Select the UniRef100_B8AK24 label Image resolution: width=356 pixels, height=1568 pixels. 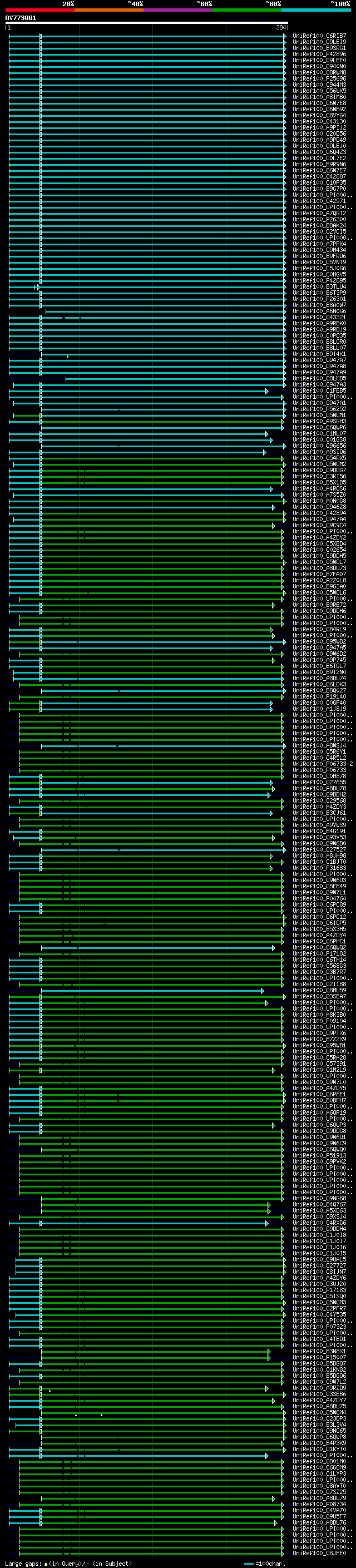[319, 226]
